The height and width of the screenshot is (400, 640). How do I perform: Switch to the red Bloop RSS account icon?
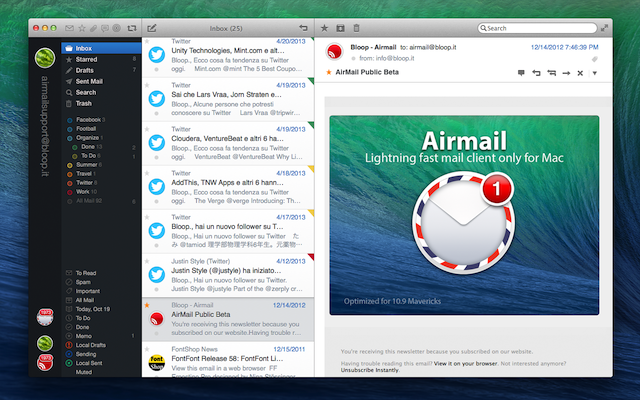coord(45,362)
